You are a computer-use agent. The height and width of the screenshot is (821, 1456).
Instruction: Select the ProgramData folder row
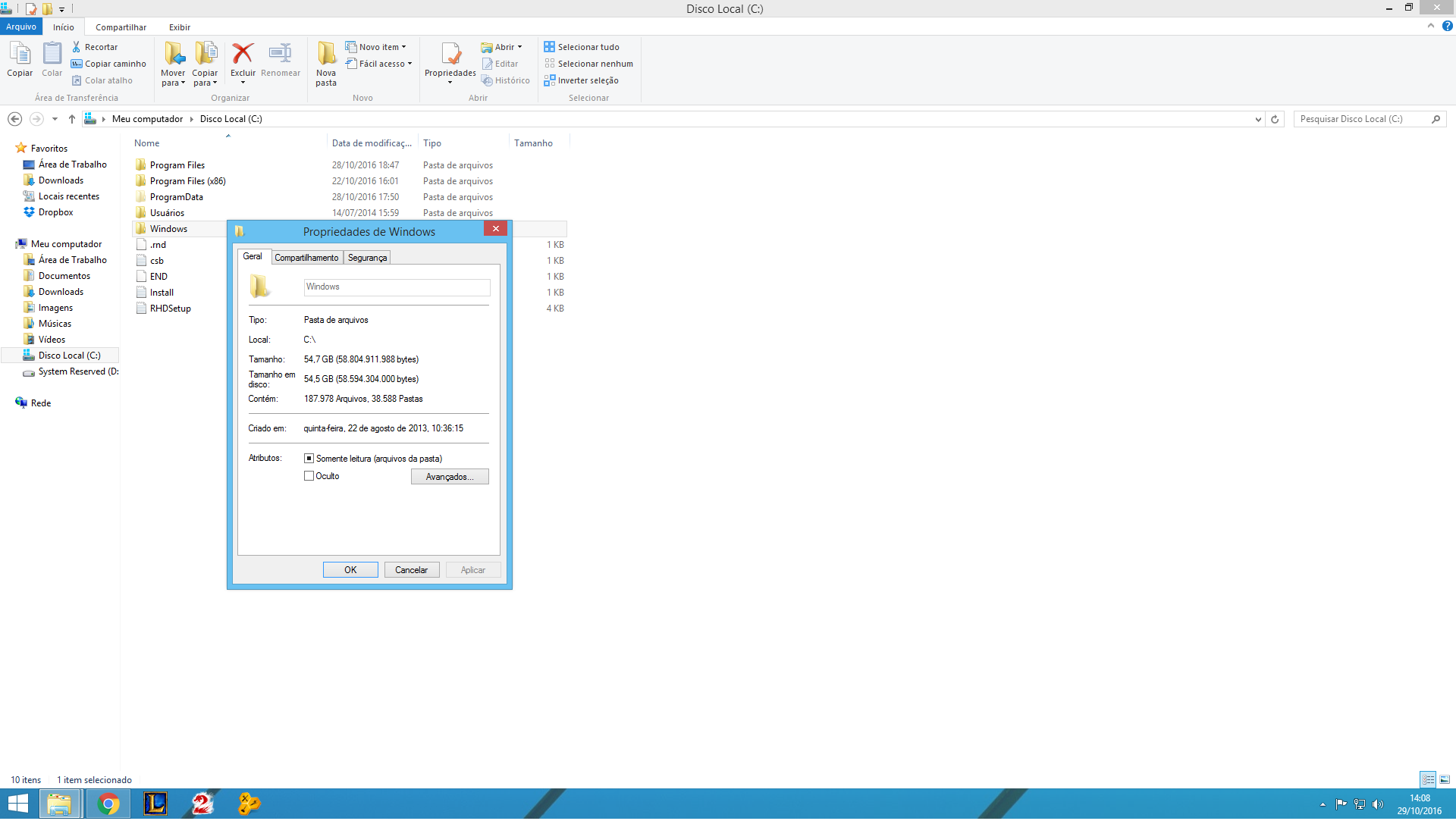click(350, 197)
